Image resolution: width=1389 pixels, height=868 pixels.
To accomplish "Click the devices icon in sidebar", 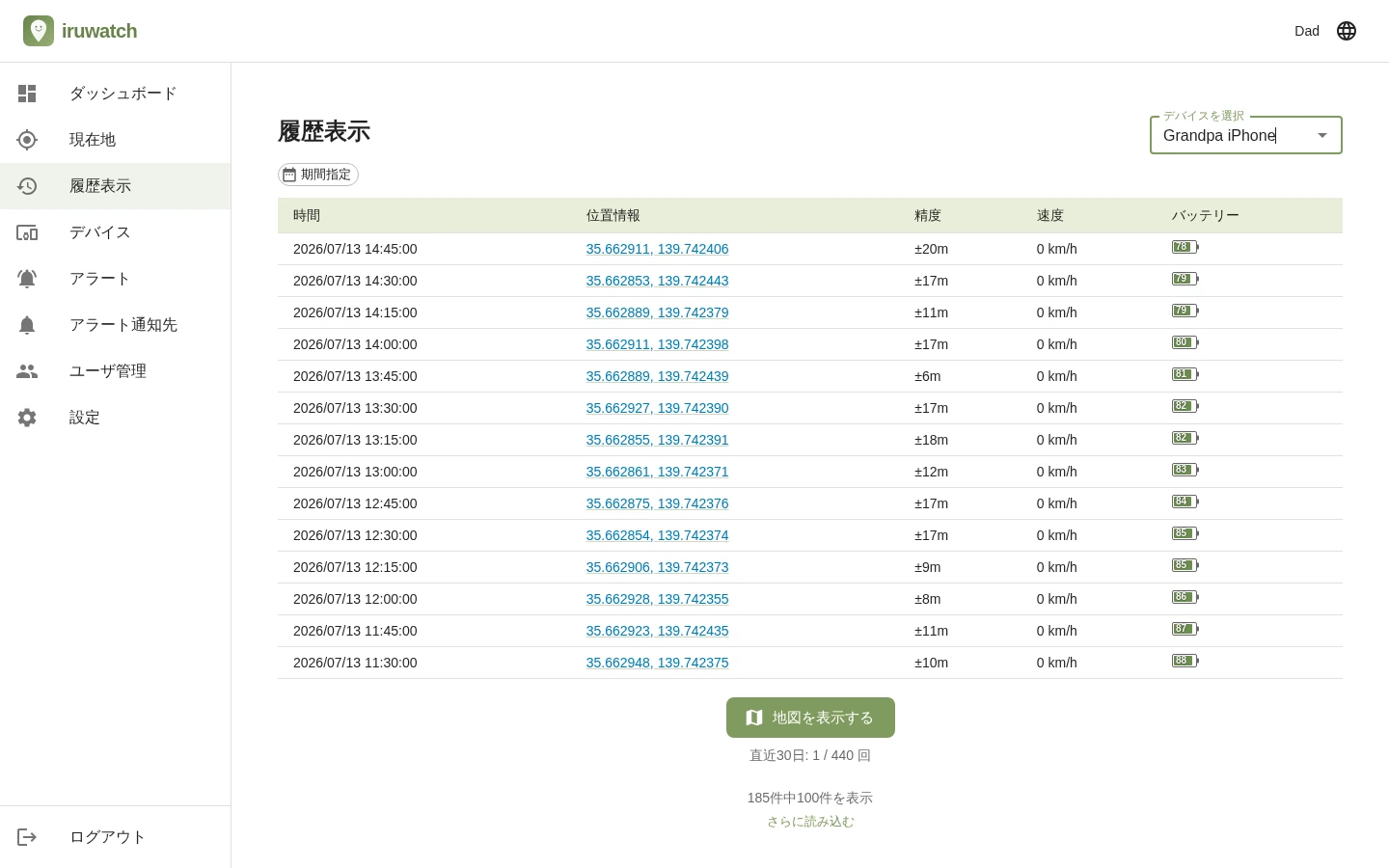I will [x=27, y=232].
